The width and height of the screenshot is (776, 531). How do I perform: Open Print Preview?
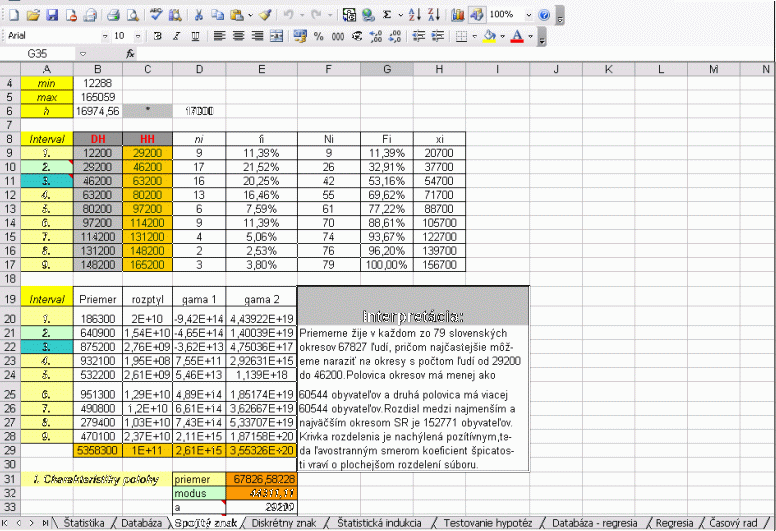coord(132,15)
